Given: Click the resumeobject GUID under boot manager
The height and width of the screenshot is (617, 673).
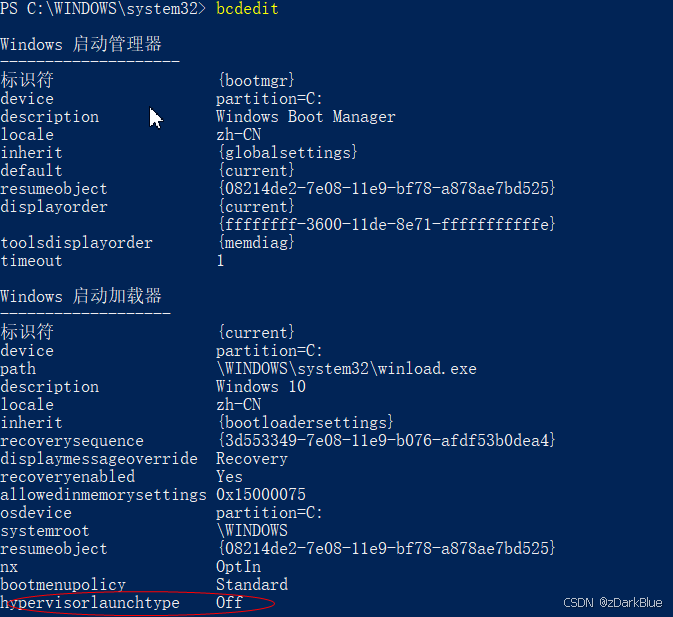Looking at the screenshot, I should coord(386,188).
